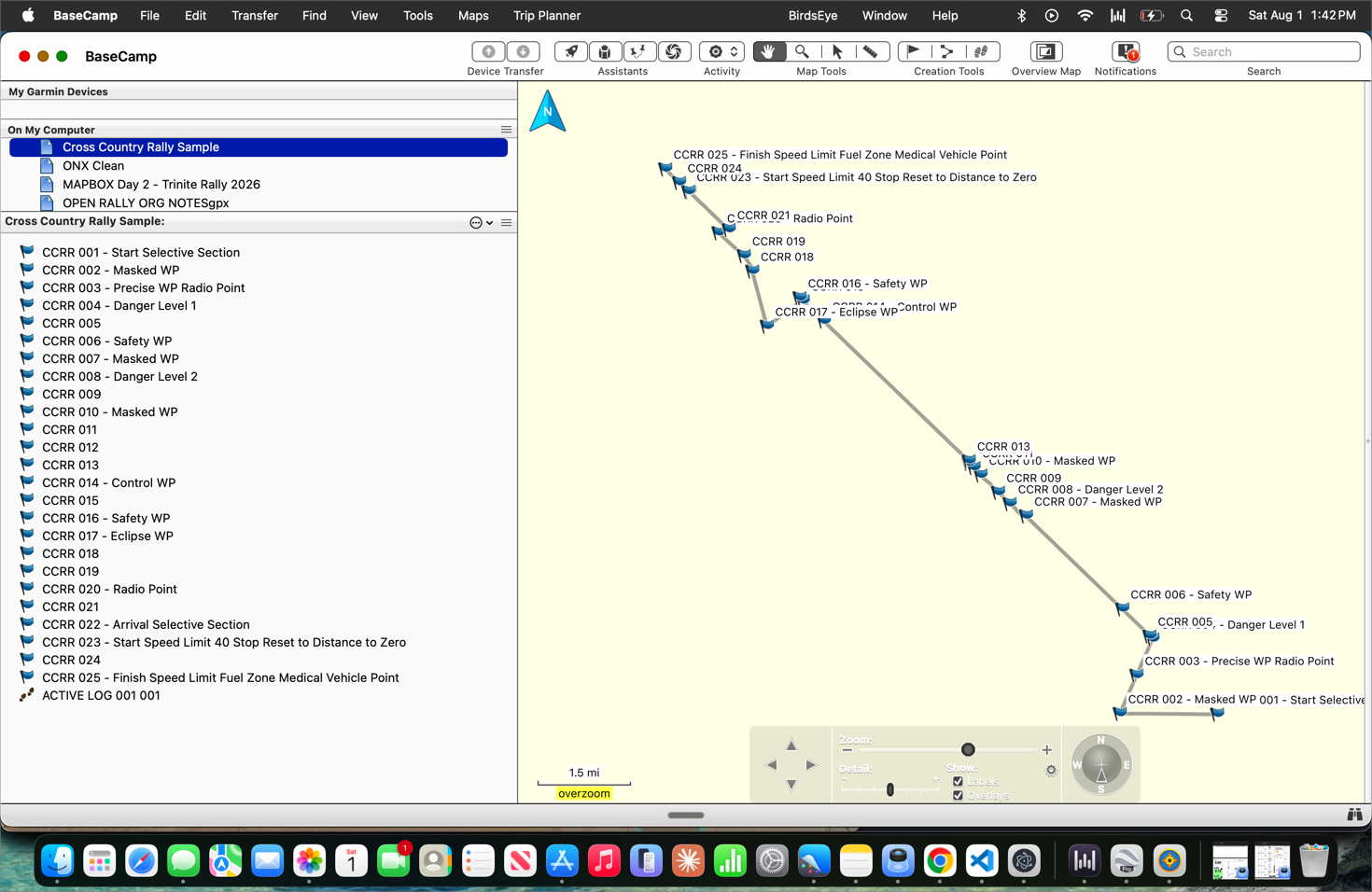Screen dimensions: 1372x892
Task: Open the Find menu
Action: [x=315, y=16]
